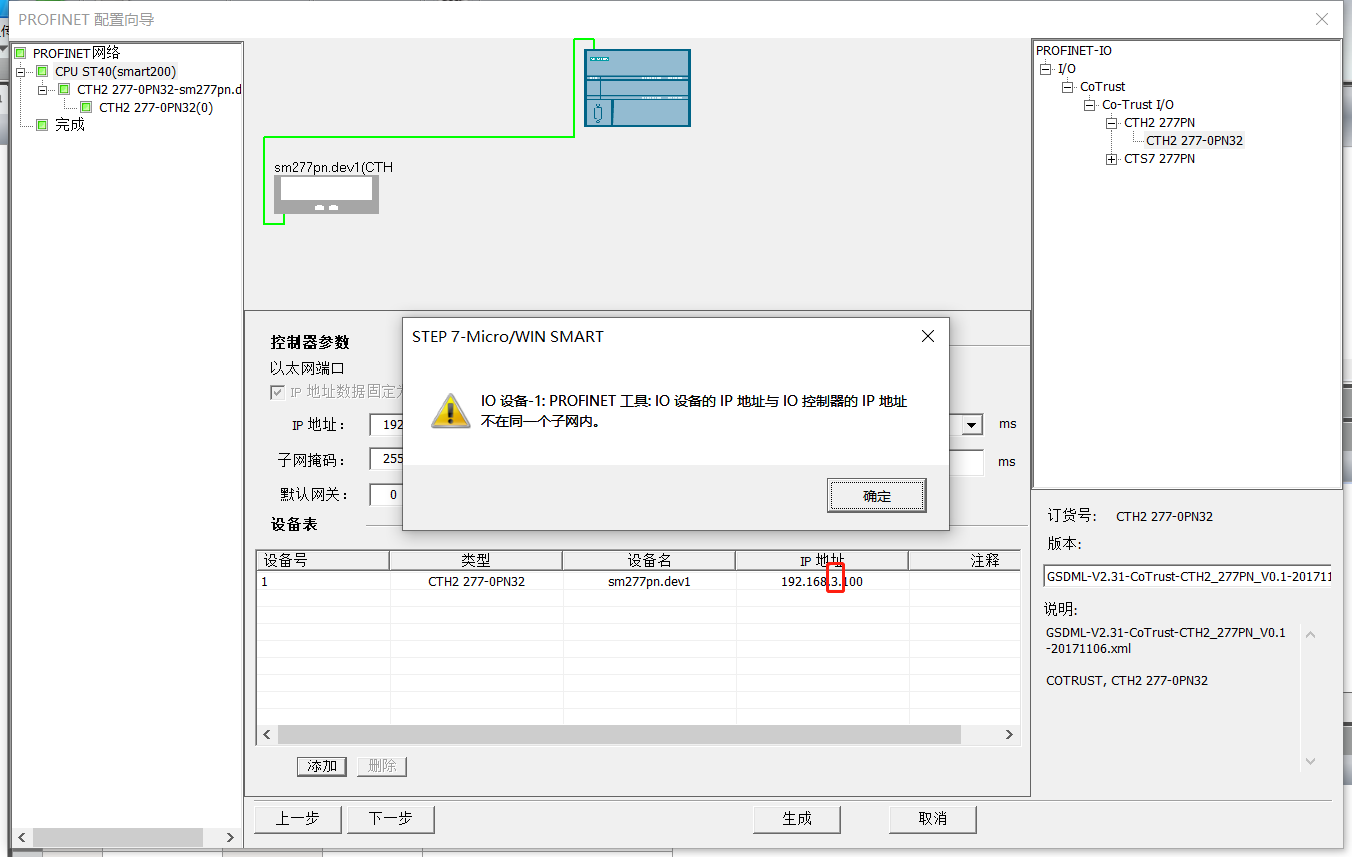Click green status icon beside 完成
This screenshot has height=857, width=1352.
tap(42, 125)
